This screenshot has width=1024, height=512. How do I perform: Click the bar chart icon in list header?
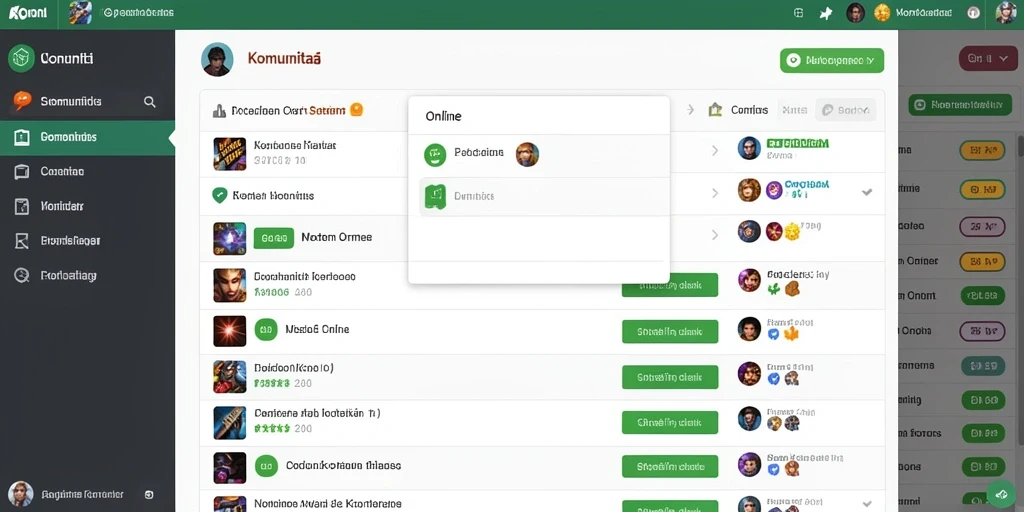[219, 110]
